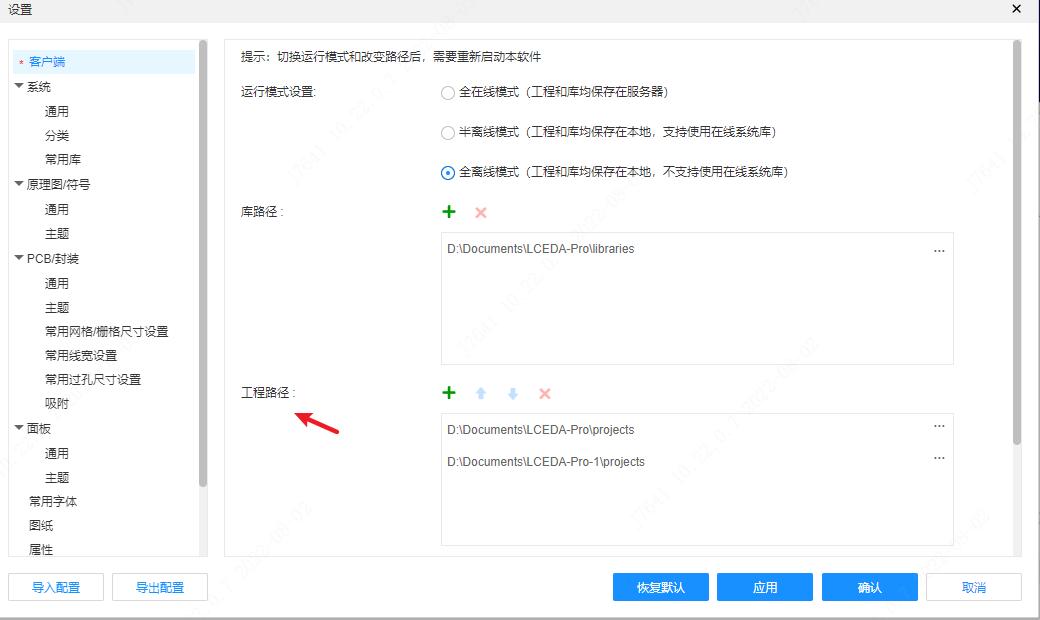The image size is (1040, 620).
Task: Open 常用字体 settings item
Action: click(x=52, y=501)
